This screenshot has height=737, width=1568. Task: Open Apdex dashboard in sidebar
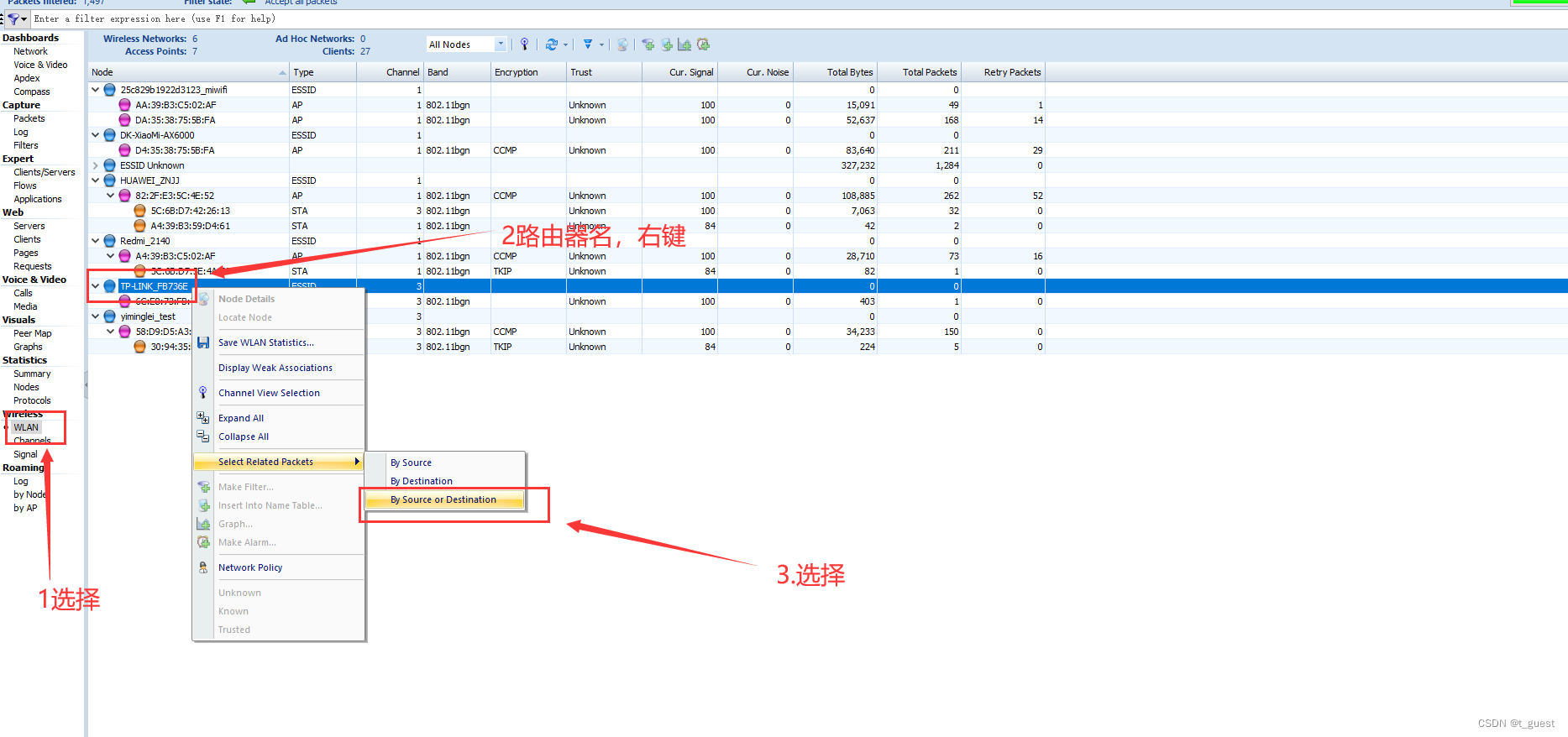click(27, 78)
